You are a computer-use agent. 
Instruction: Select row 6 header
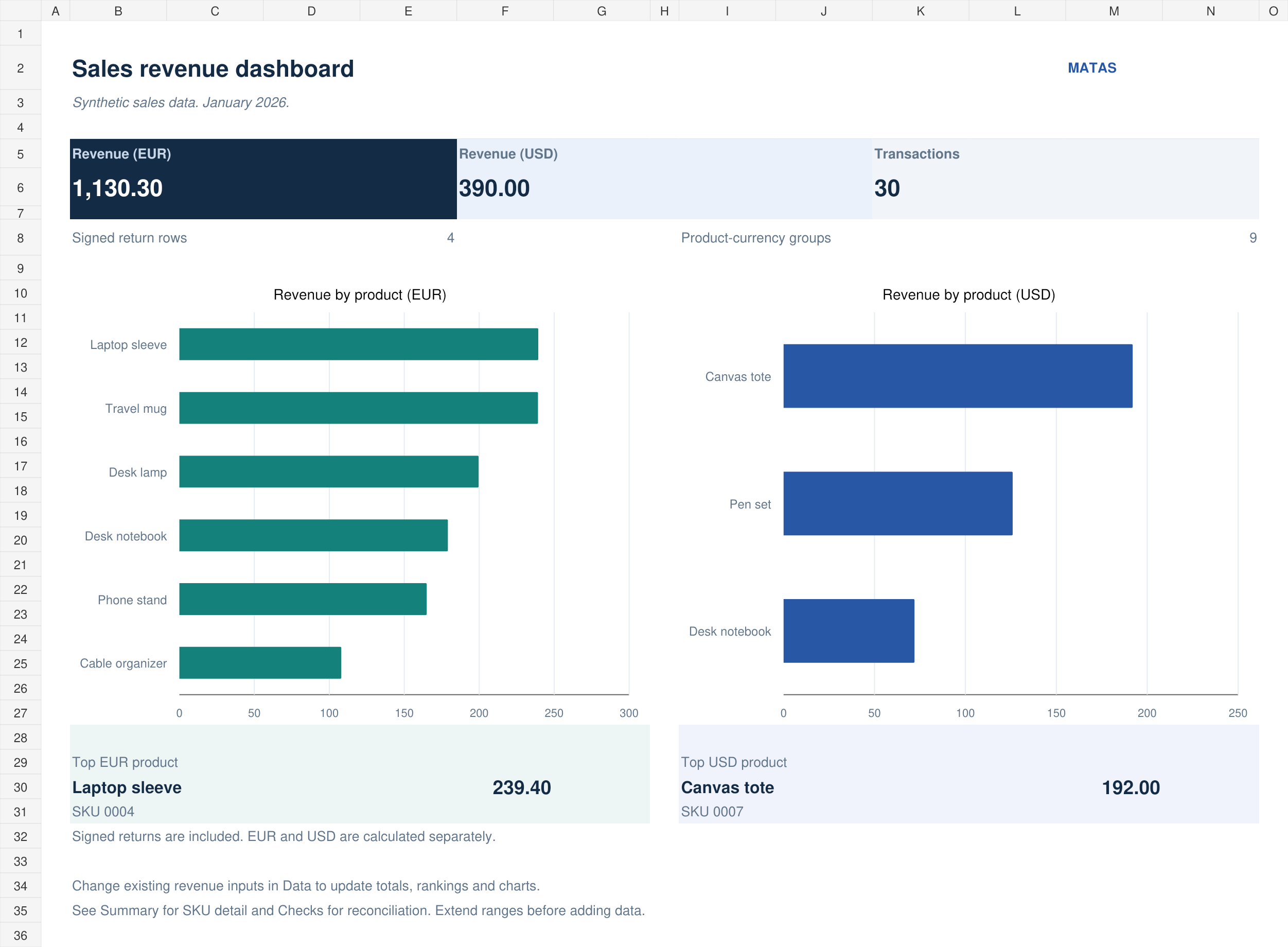pyautogui.click(x=20, y=187)
